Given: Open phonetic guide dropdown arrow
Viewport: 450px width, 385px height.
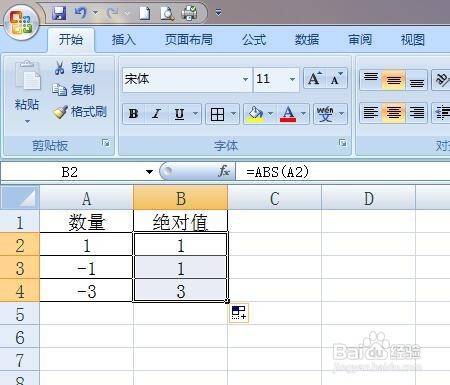Looking at the screenshot, I should pyautogui.click(x=342, y=114).
